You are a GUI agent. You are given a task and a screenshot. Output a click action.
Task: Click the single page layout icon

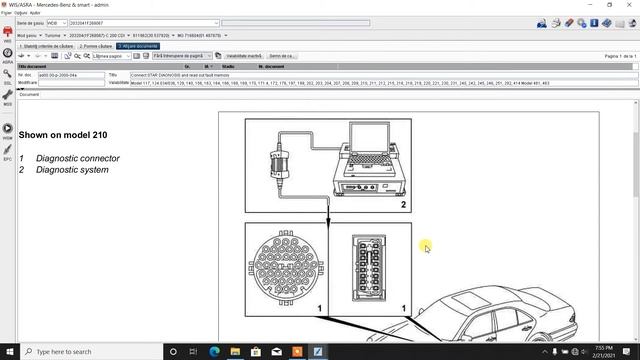pos(137,56)
